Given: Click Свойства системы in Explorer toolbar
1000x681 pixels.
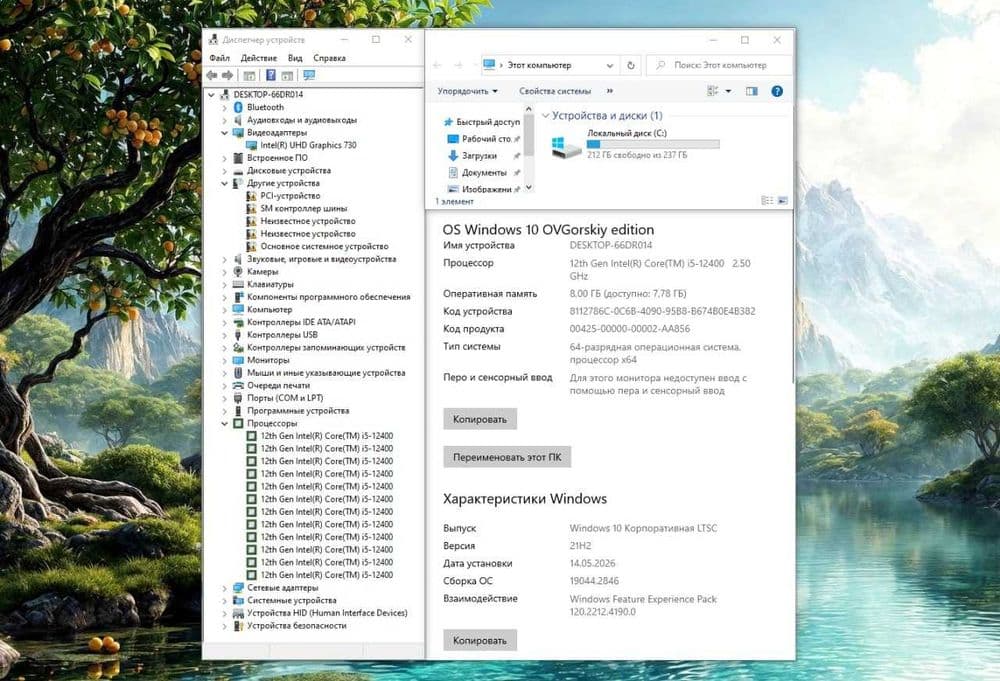Looking at the screenshot, I should [555, 91].
